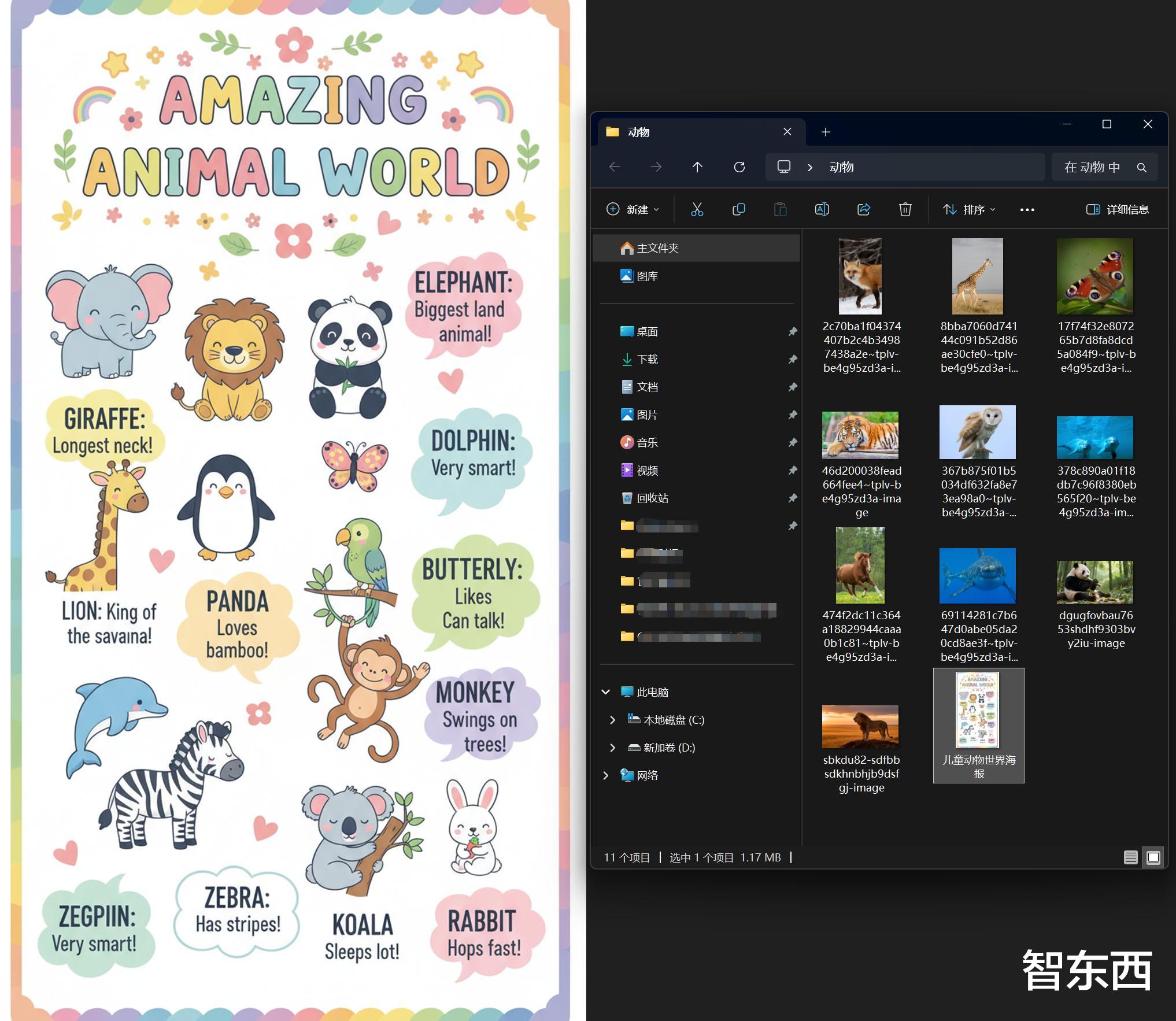Collapse the 此电脑 tree node
Image resolution: width=1176 pixels, height=1021 pixels.
click(606, 692)
